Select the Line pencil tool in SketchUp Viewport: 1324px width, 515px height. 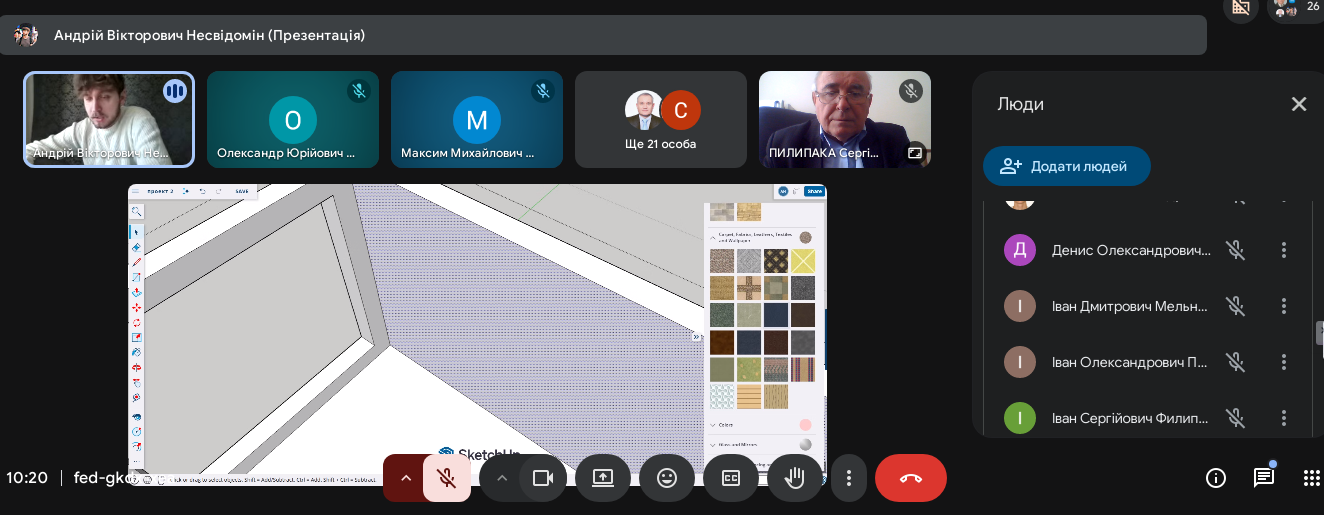[x=136, y=262]
